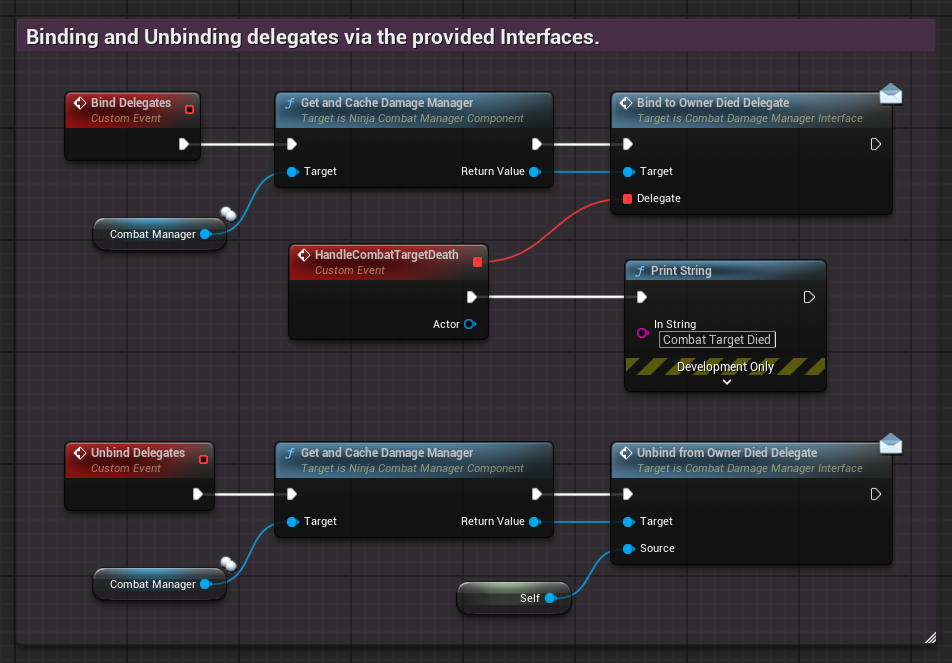Screen dimensions: 952x663
Task: Select the Bind Delegates custom event title
Action: pyautogui.click(x=131, y=103)
